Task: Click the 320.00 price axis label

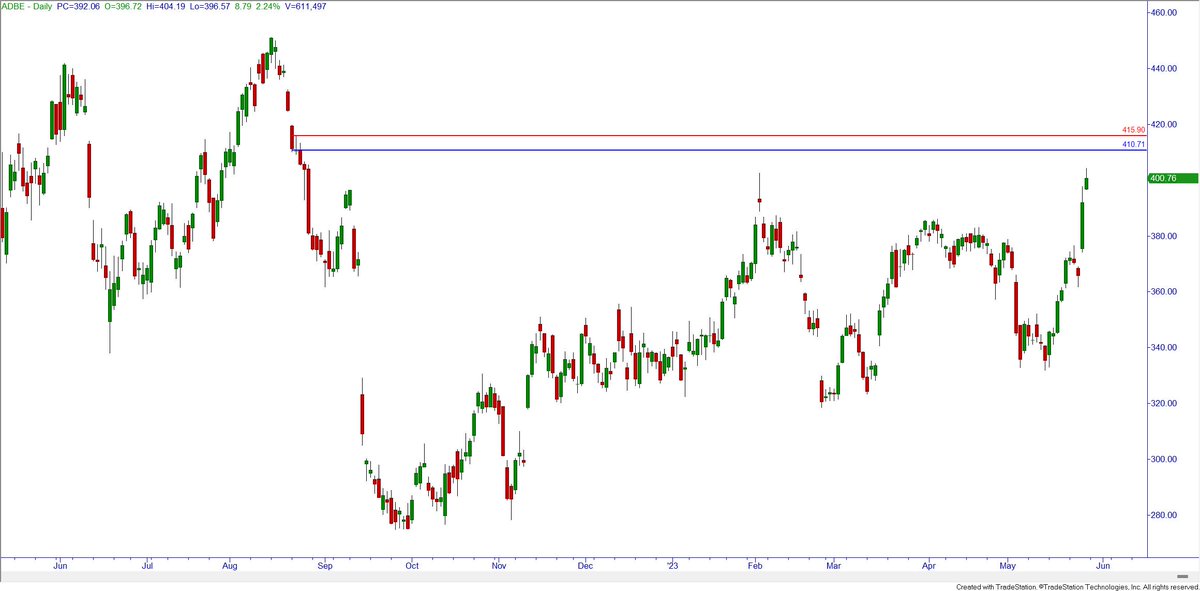Action: tap(1165, 404)
